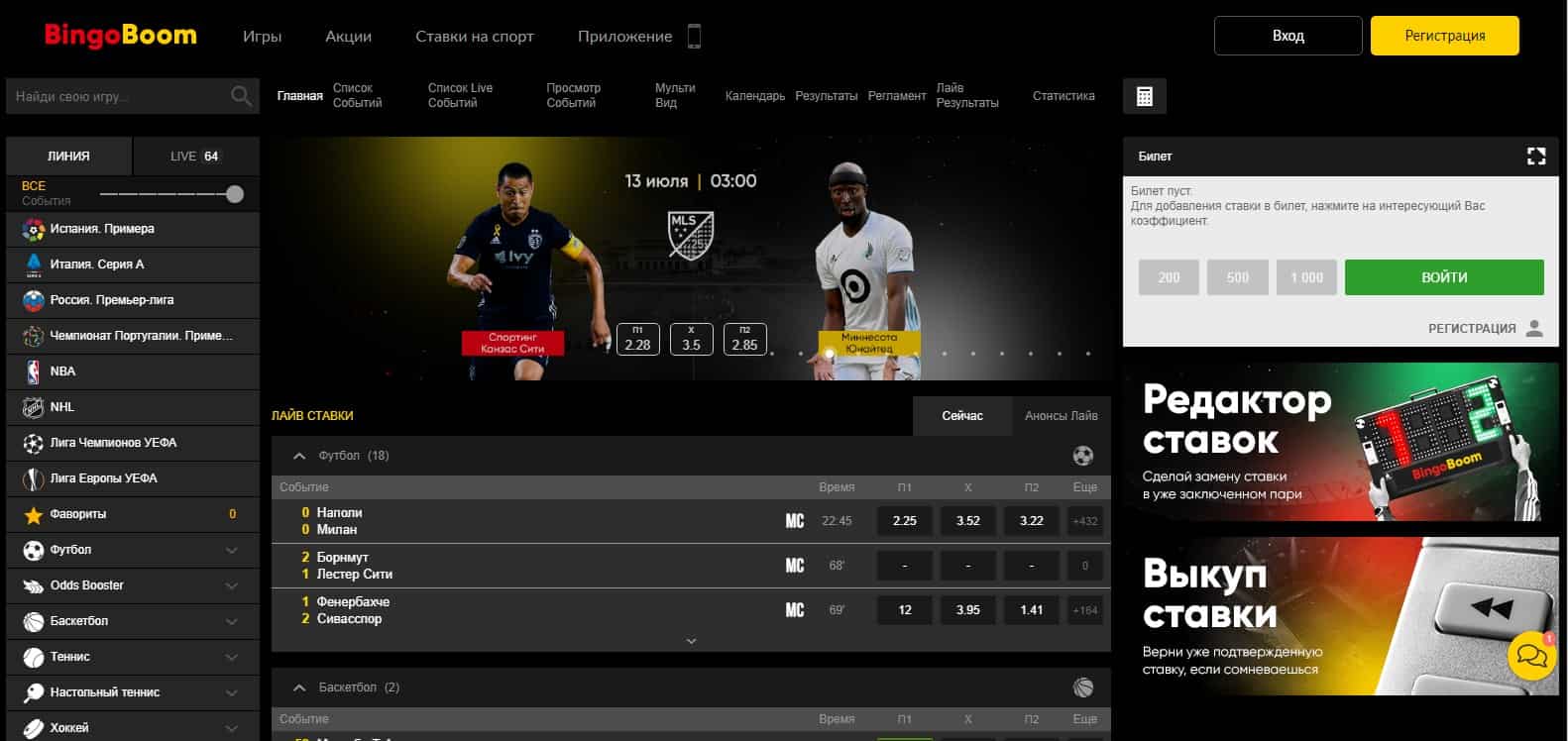Show more football events down chevron
This screenshot has width=1568, height=741.
692,641
